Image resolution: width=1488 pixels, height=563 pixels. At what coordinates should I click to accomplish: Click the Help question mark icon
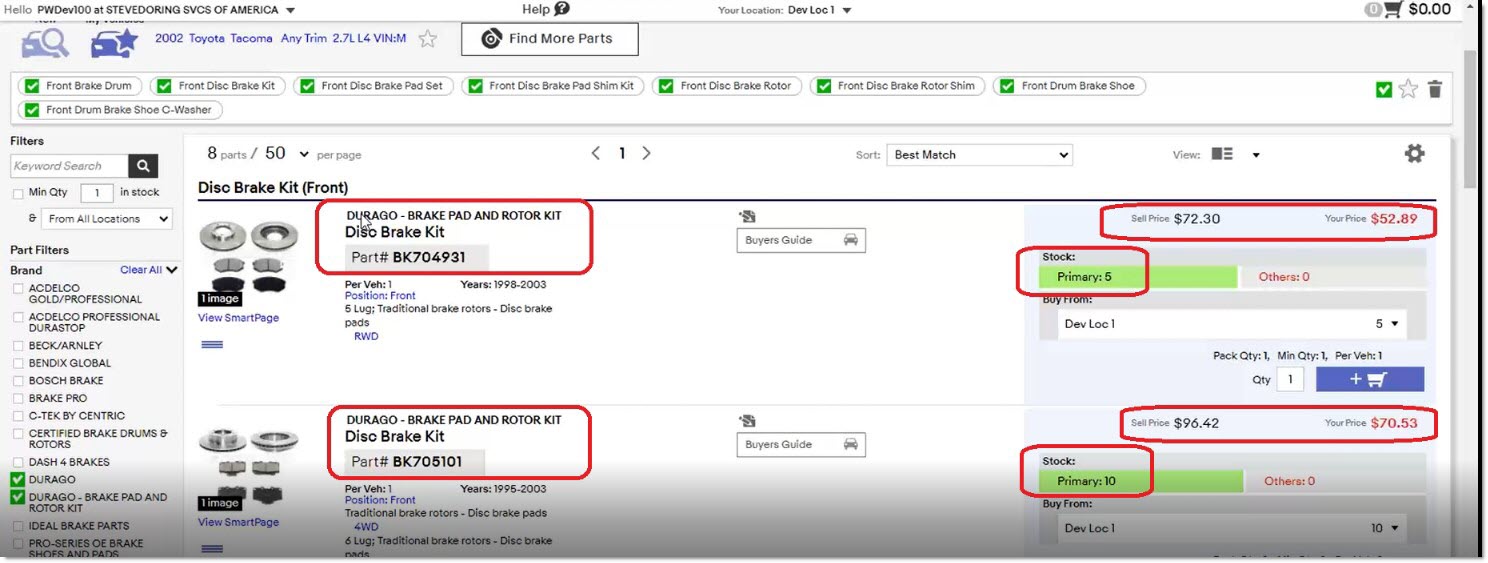[561, 9]
